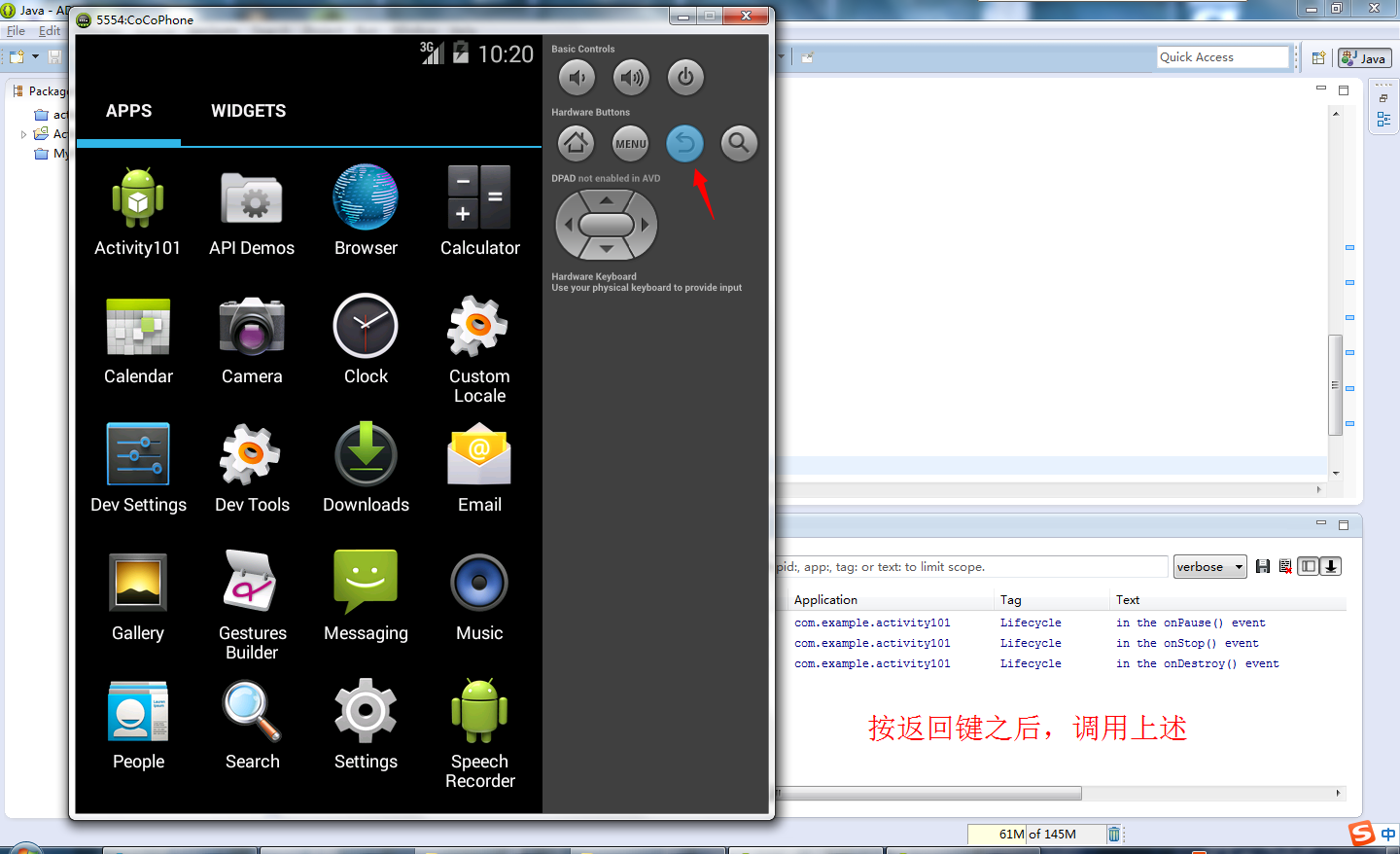Clear the LogCat log
Screen dimensions: 1400x854
pos(1285,566)
